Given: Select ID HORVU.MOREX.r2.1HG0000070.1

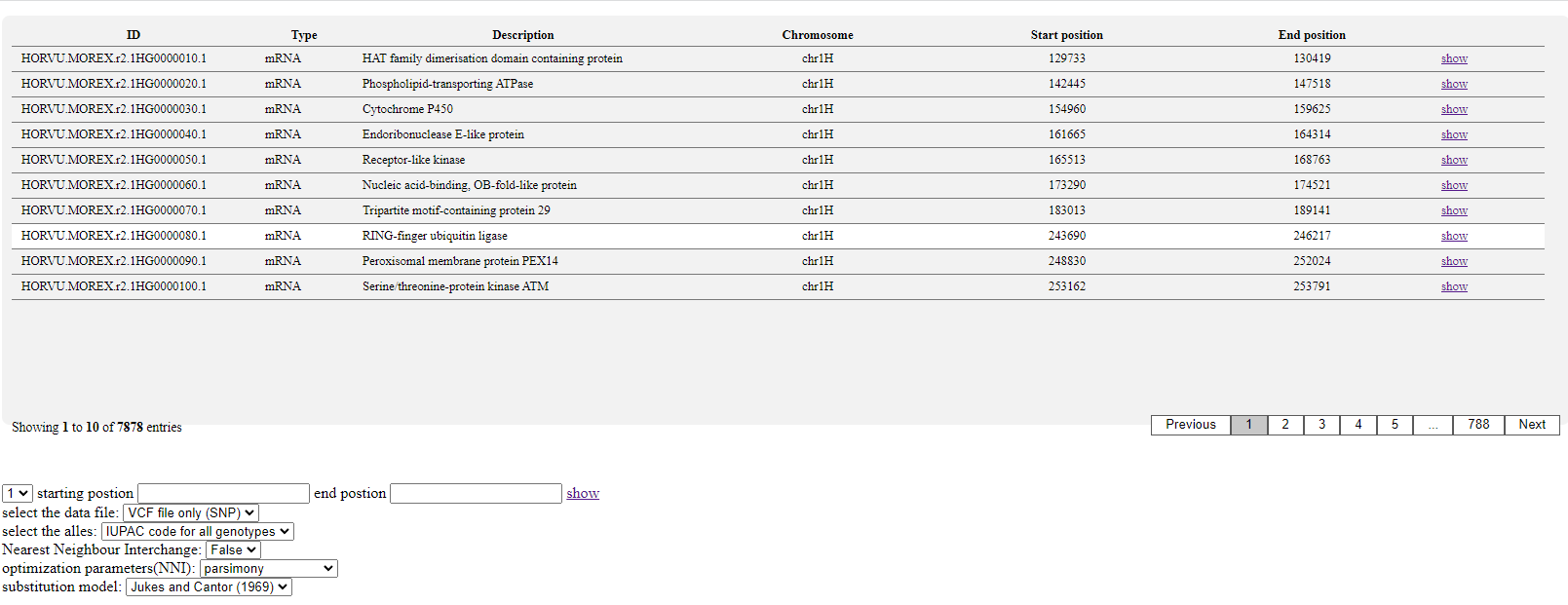Looking at the screenshot, I should (114, 210).
